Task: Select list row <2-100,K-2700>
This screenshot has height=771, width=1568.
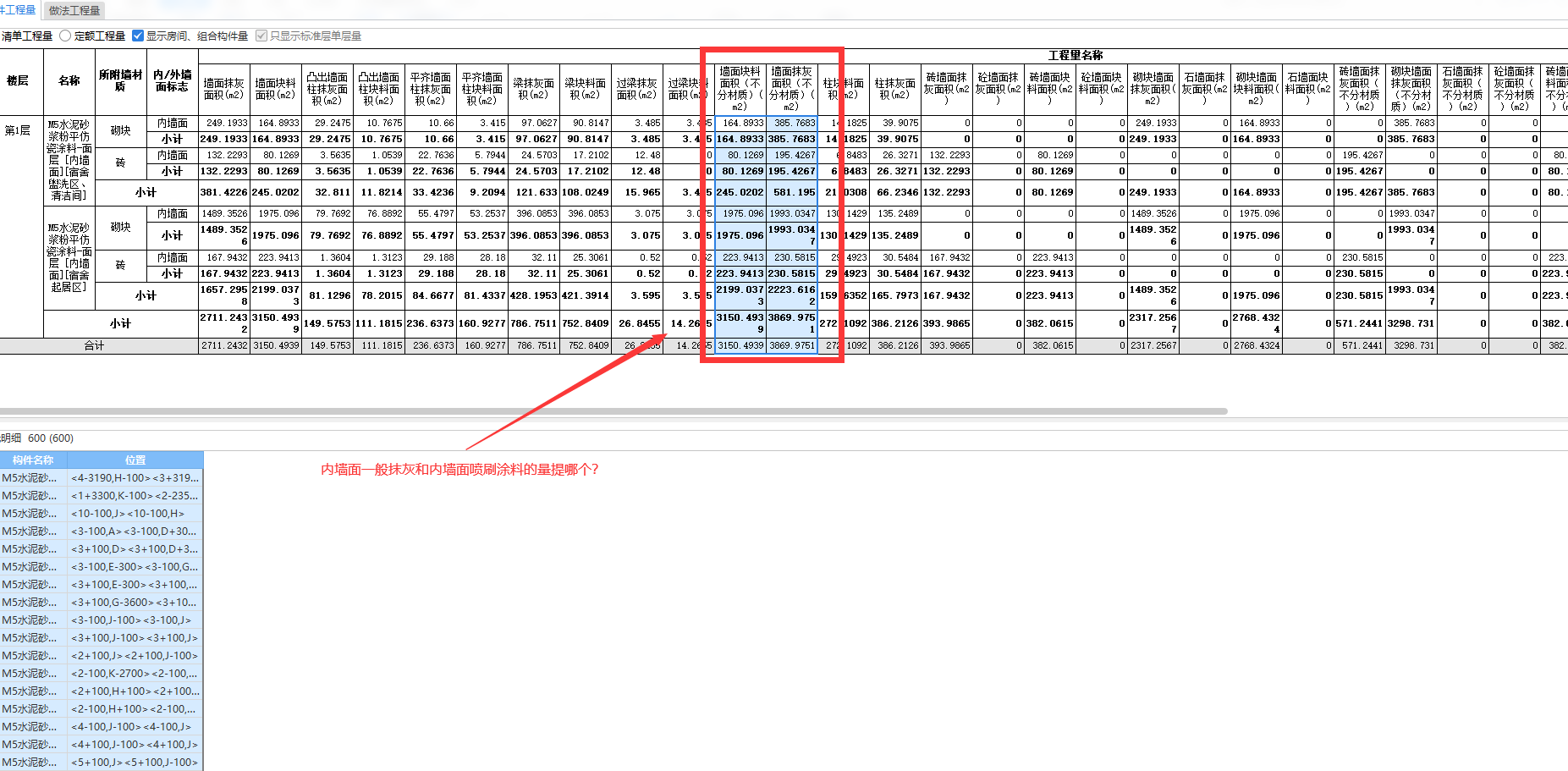Action: coord(102,674)
